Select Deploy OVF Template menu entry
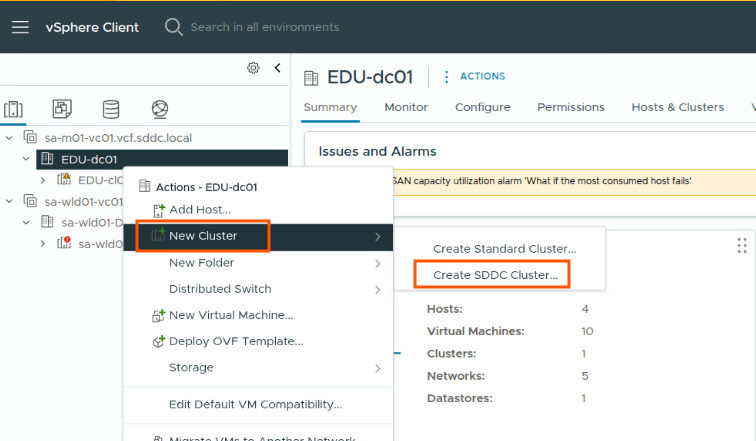The width and height of the screenshot is (756, 441). [235, 341]
